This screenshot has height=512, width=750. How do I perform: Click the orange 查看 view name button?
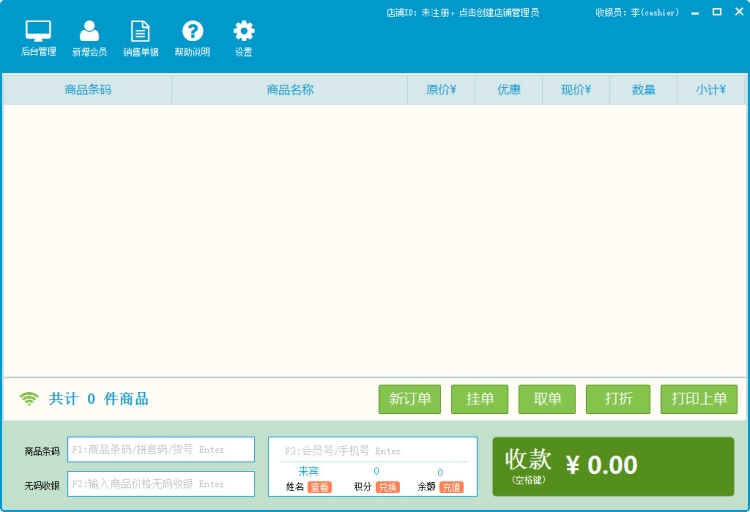pyautogui.click(x=320, y=487)
